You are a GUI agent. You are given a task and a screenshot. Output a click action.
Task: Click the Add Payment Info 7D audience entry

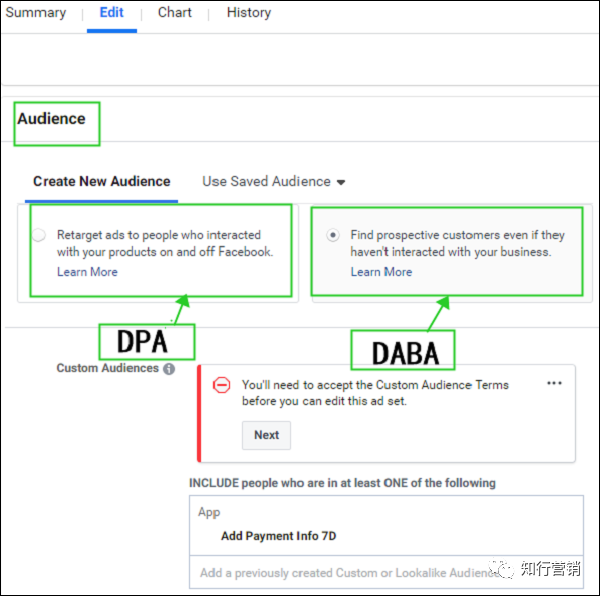(278, 536)
